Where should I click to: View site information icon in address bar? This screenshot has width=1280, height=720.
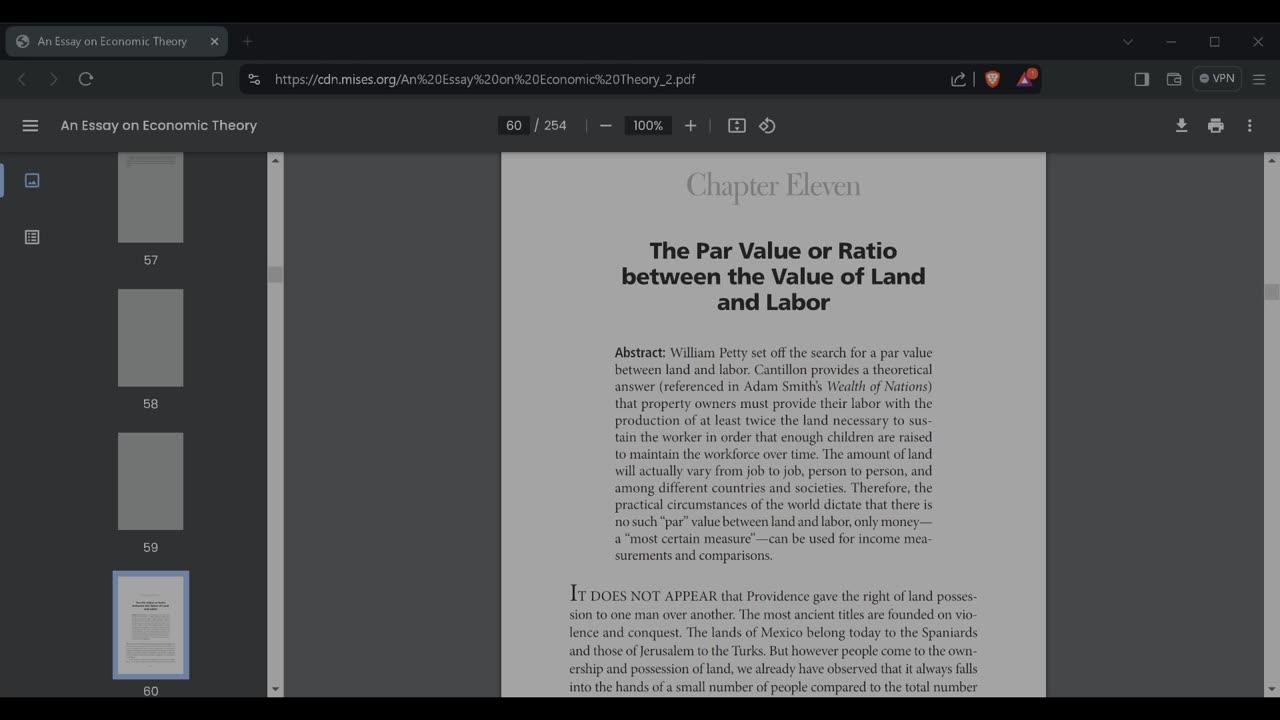tap(254, 79)
